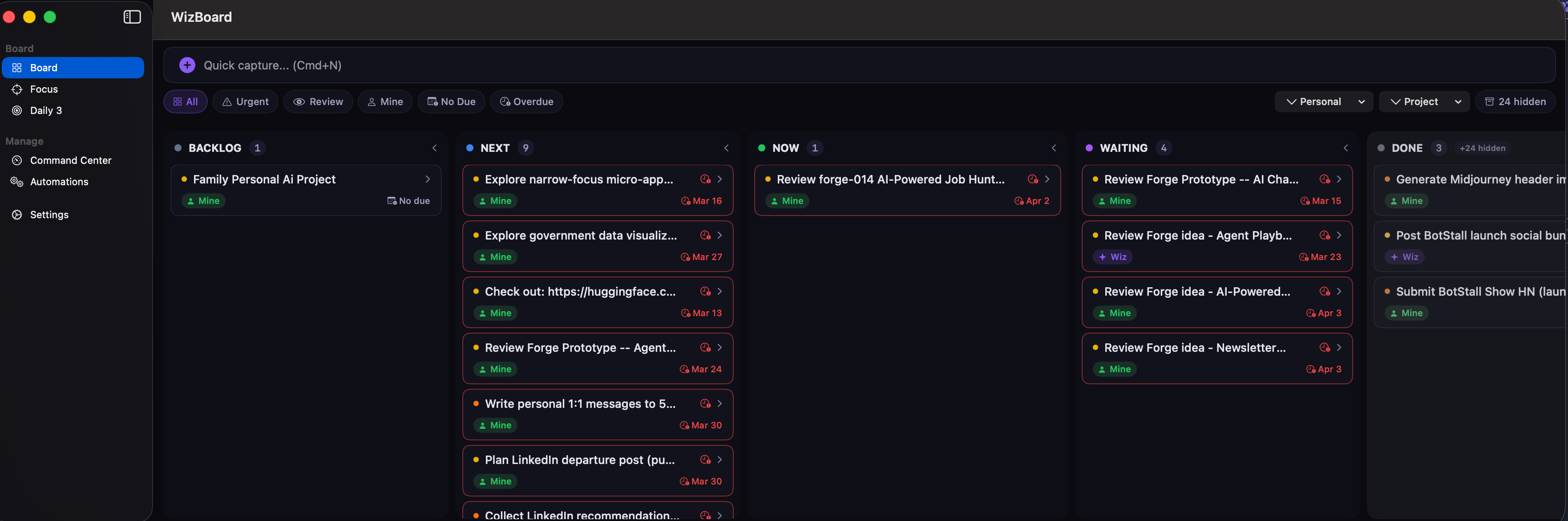Open the Personal dropdown
Viewport: 1568px width, 521px height.
coord(1323,102)
